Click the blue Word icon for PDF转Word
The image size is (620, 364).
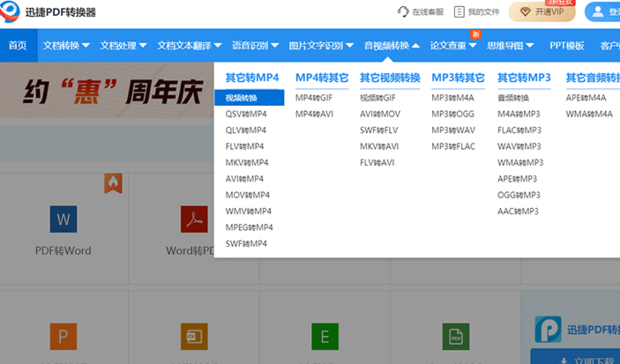pos(63,219)
